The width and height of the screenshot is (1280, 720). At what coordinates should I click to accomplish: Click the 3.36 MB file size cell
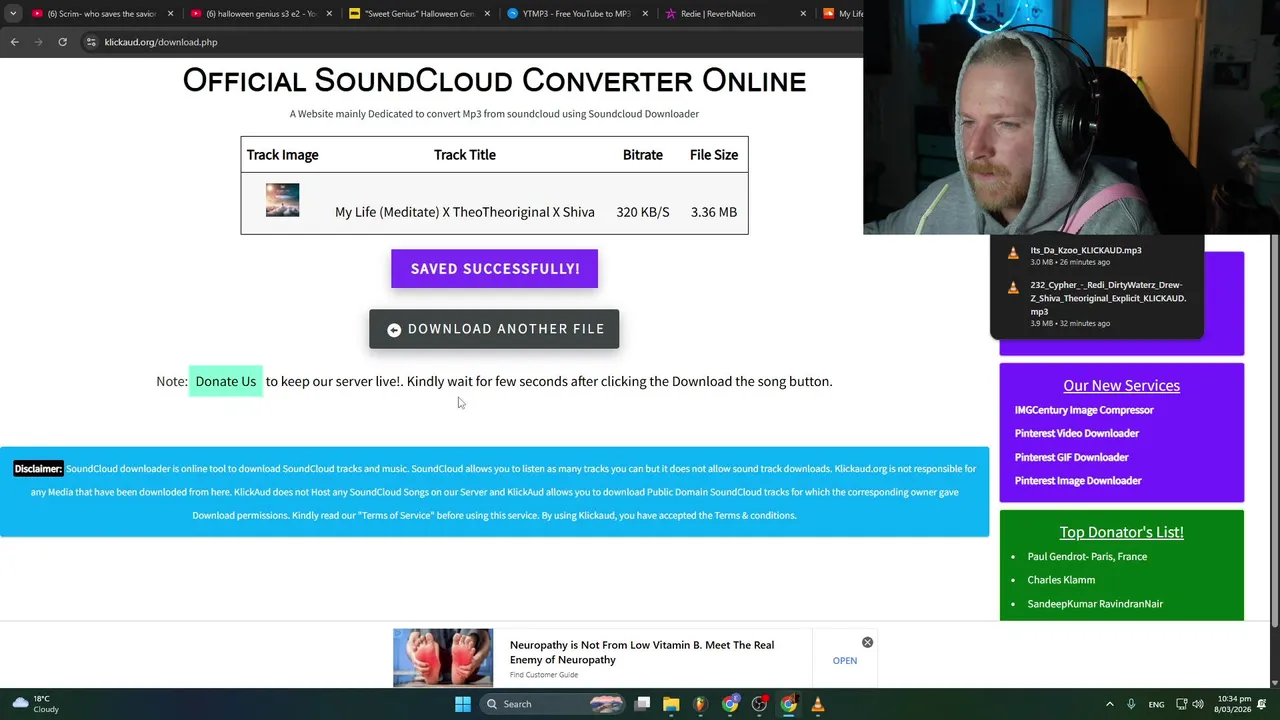tap(714, 212)
